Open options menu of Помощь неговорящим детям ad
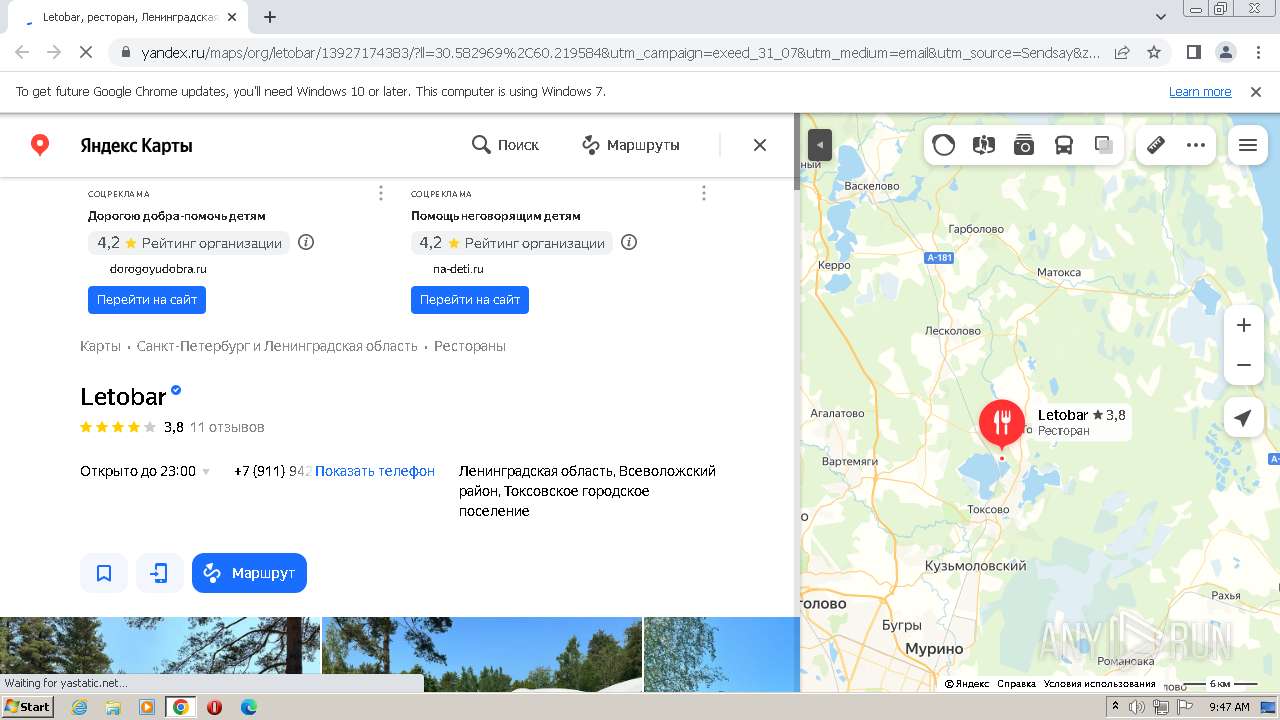Image resolution: width=1280 pixels, height=720 pixels. click(704, 193)
